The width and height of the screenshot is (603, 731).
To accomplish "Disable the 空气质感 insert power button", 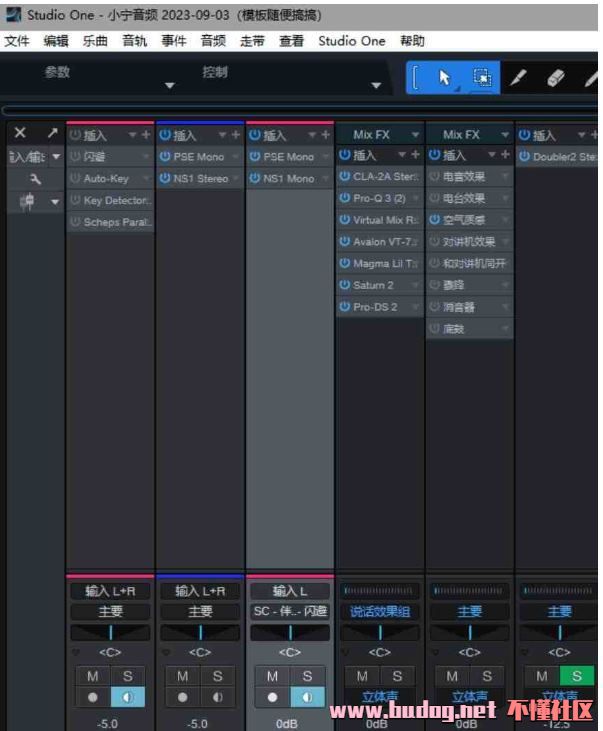I will 434,219.
